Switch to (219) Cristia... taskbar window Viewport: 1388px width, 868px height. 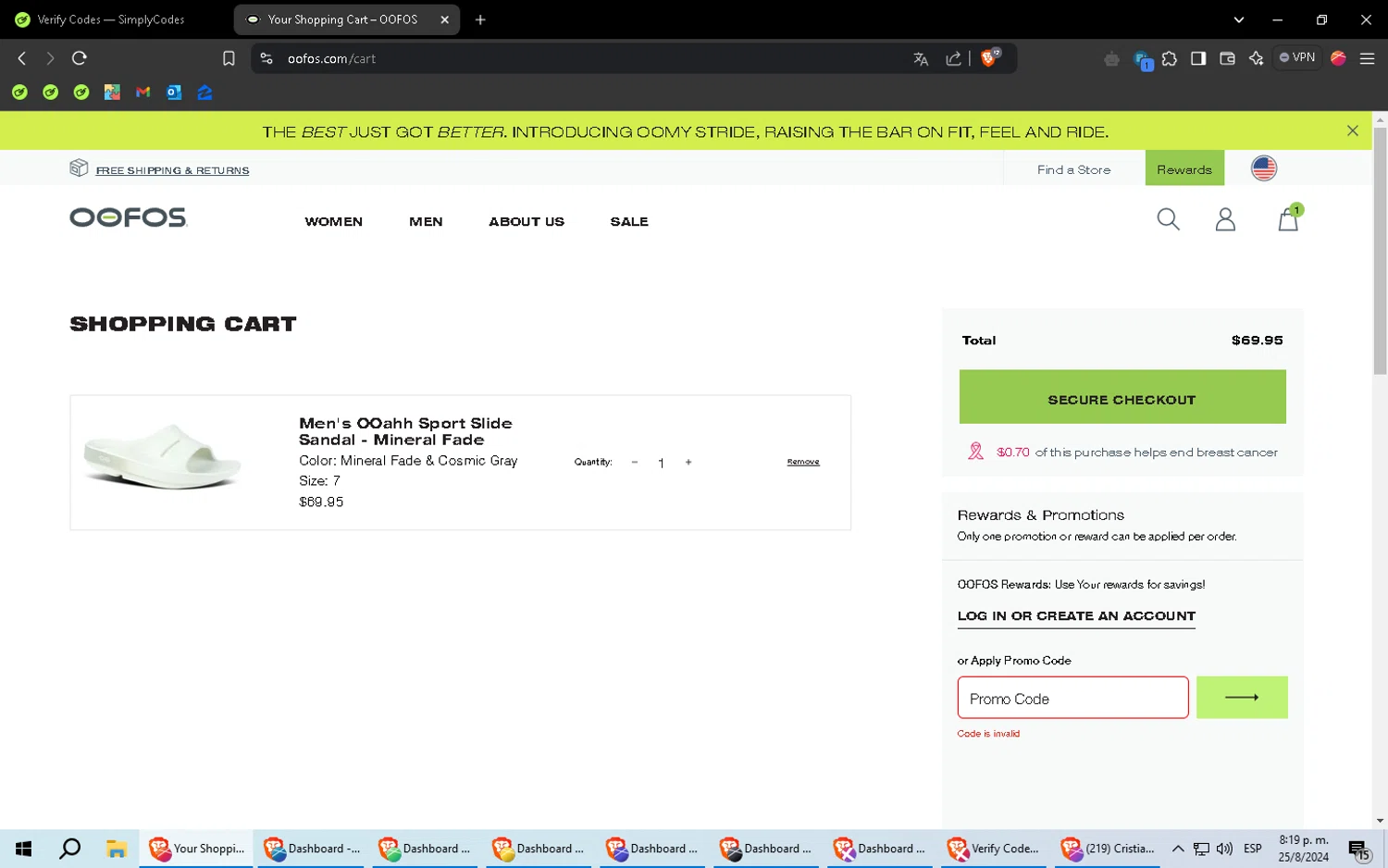(1108, 849)
